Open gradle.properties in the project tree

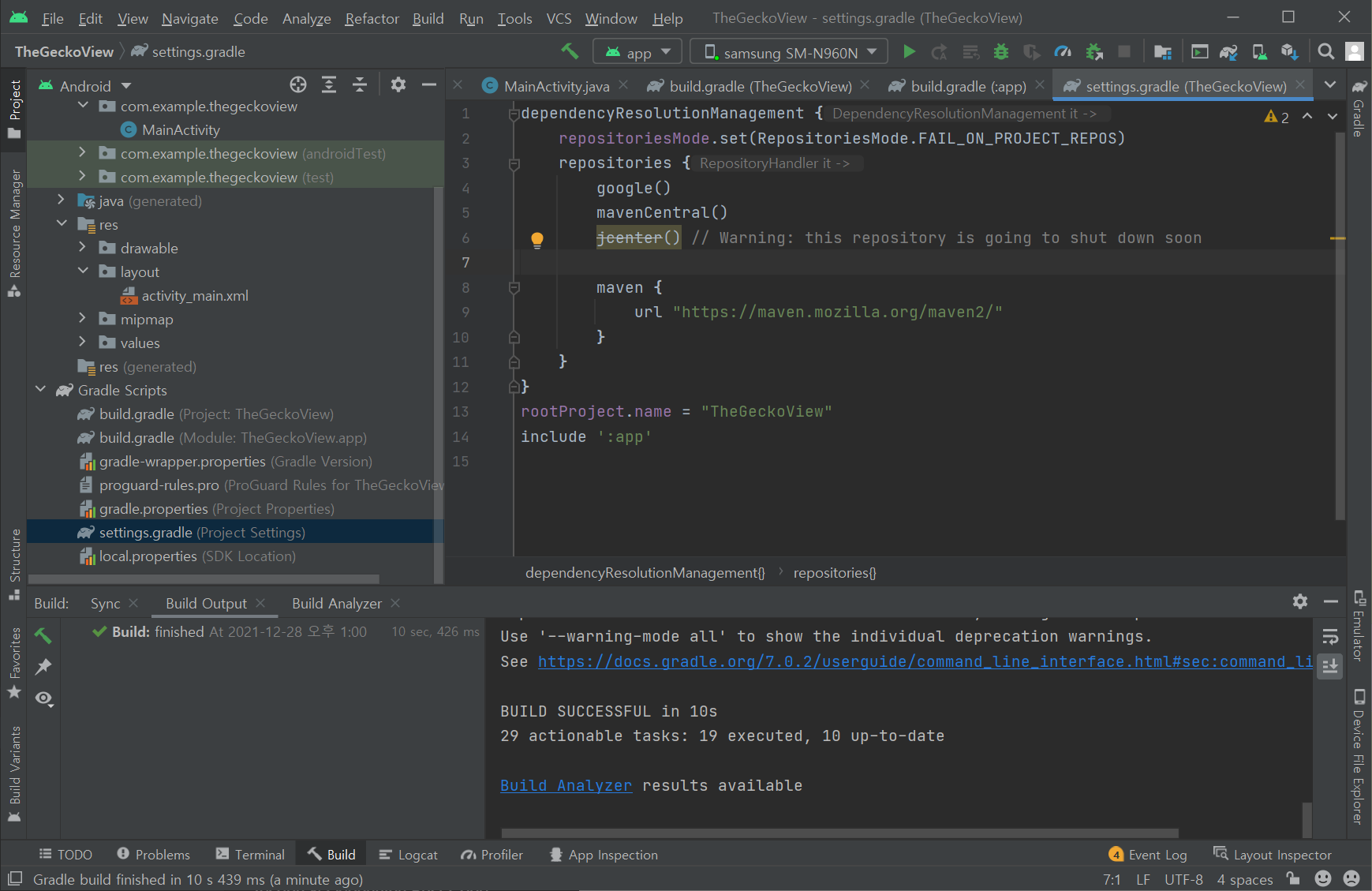click(x=153, y=509)
